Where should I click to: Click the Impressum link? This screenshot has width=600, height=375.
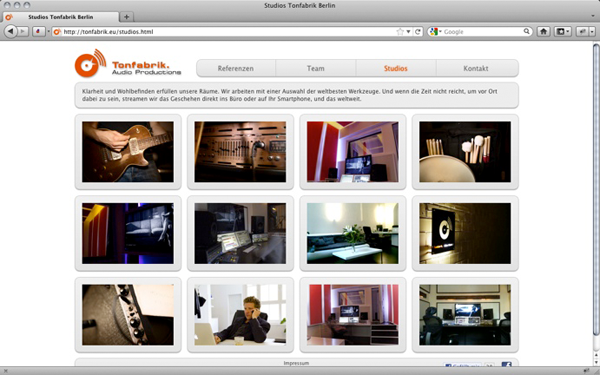click(x=296, y=363)
